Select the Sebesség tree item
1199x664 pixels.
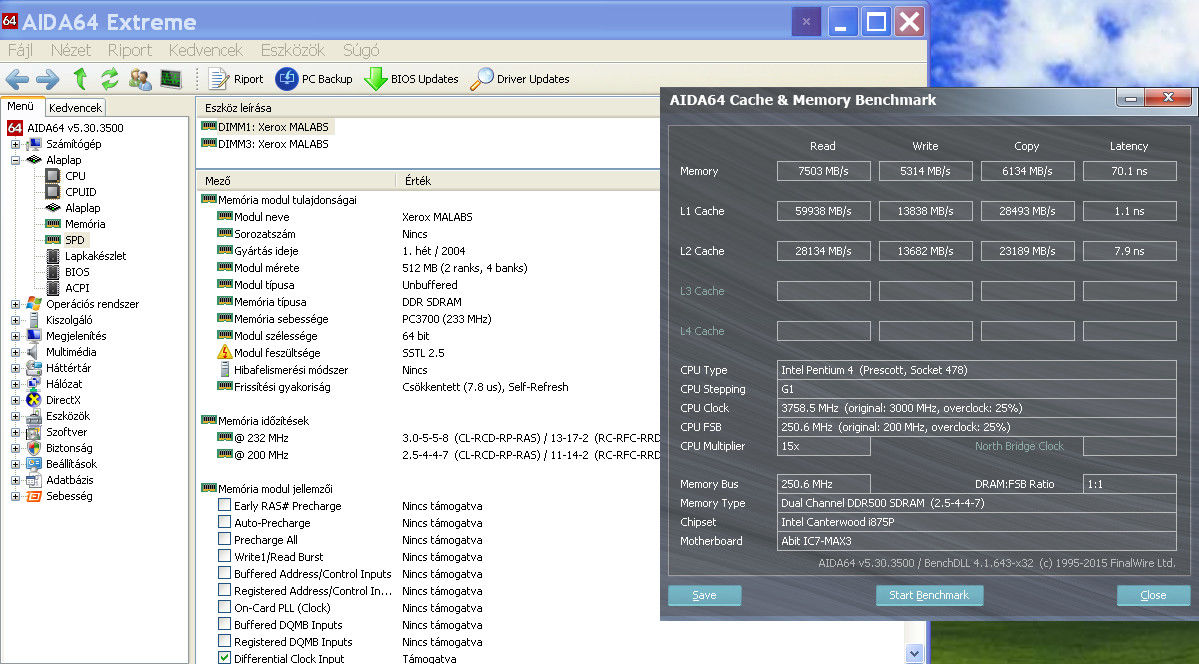(x=69, y=496)
